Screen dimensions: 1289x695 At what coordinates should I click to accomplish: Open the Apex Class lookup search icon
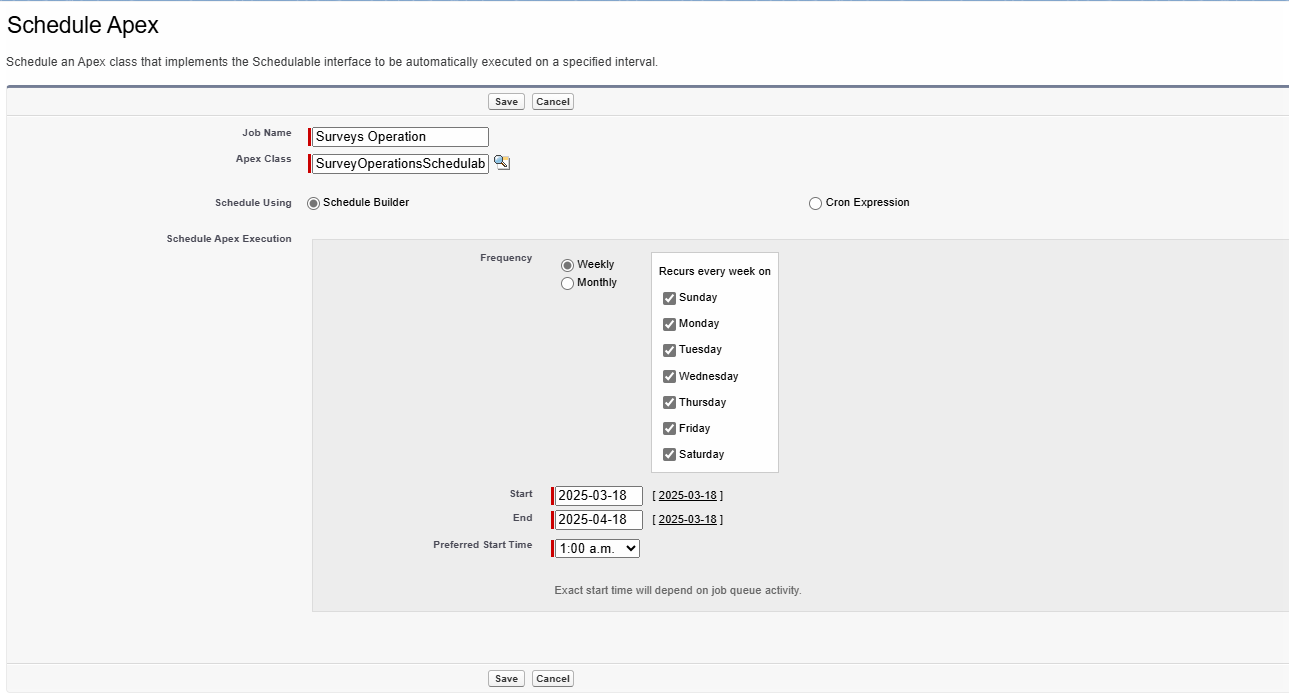pos(501,162)
